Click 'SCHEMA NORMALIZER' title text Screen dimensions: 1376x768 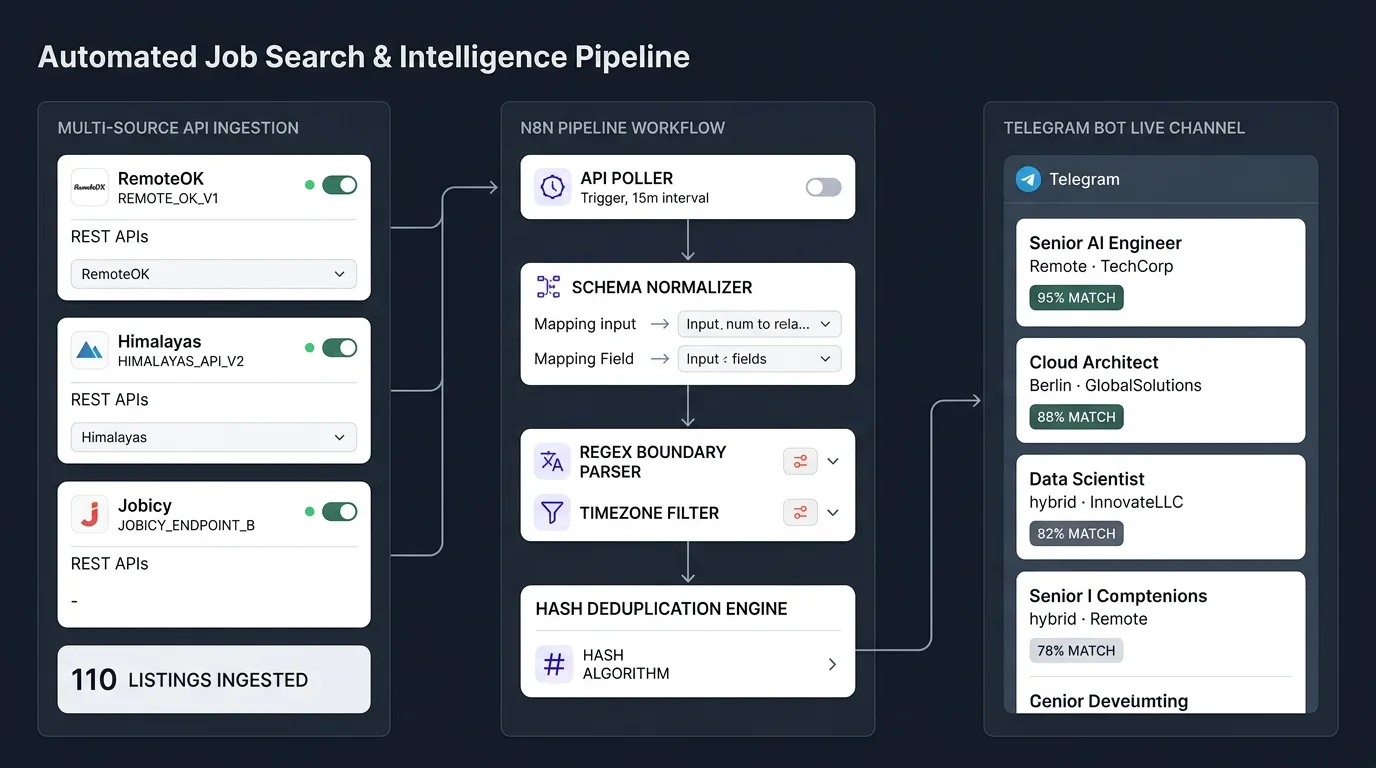tap(662, 287)
